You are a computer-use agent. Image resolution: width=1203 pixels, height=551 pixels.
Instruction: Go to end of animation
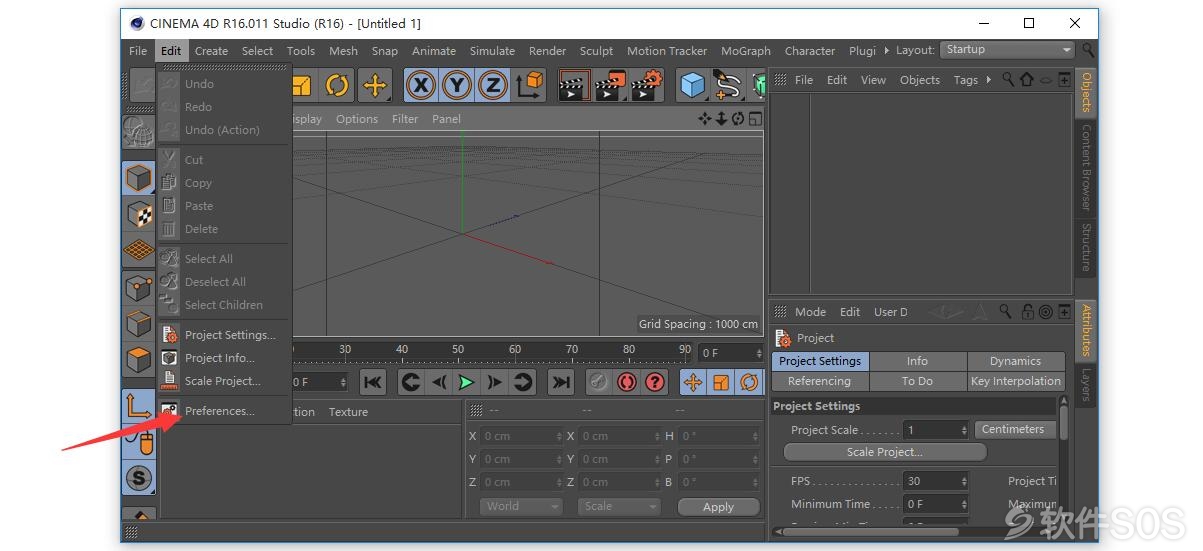[561, 382]
